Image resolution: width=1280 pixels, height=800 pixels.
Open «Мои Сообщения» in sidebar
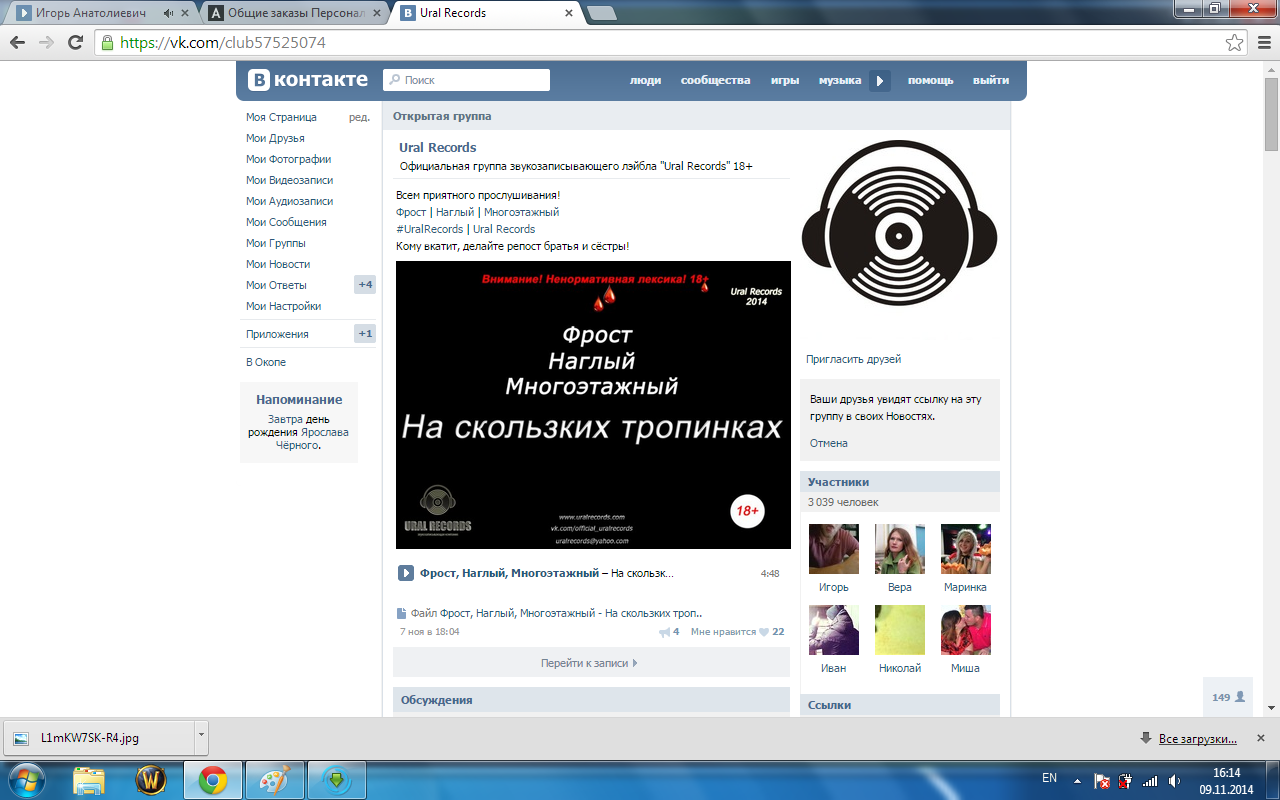tap(286, 222)
